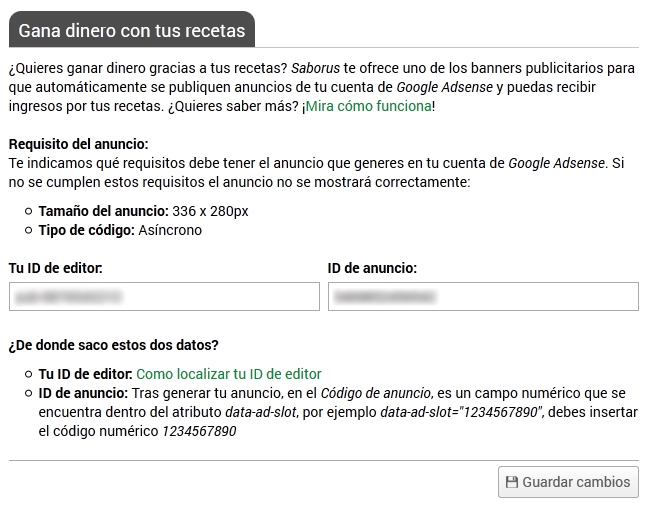Viewport: 652px width, 505px height.
Task: Click the 'Tipo de código:' label
Action: (x=86, y=230)
